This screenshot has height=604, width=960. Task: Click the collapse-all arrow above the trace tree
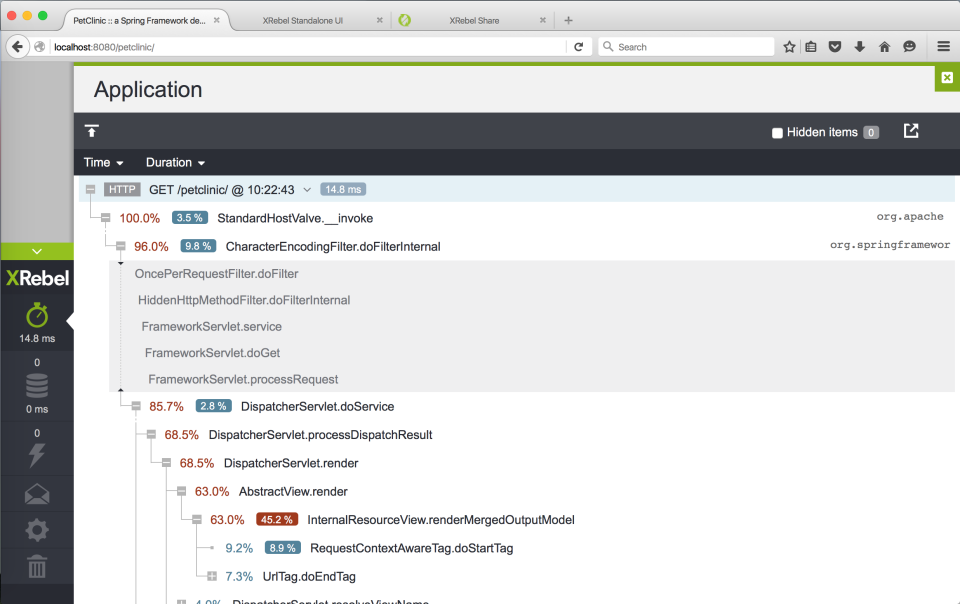[92, 130]
